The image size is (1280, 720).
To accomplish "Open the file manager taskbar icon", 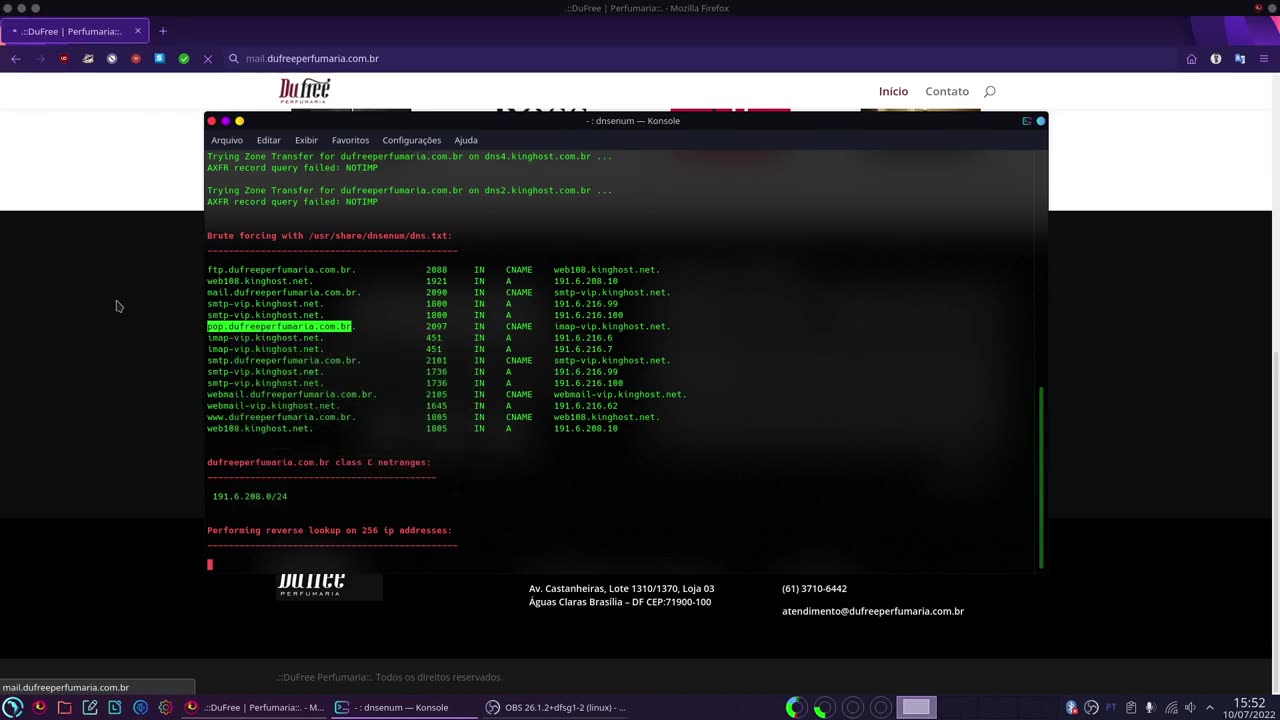I will click(x=64, y=707).
